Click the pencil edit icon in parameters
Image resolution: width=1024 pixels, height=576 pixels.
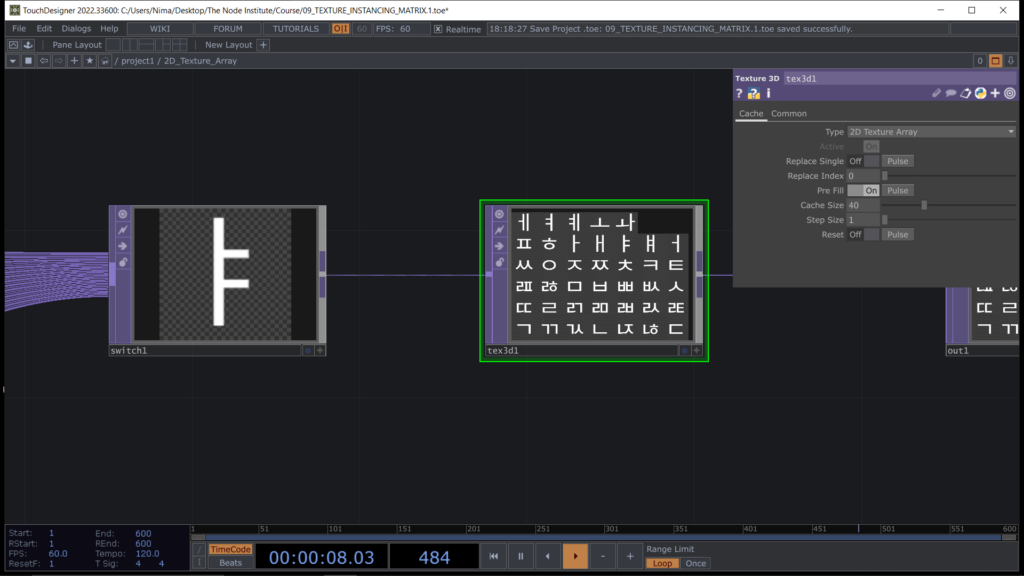pos(936,94)
